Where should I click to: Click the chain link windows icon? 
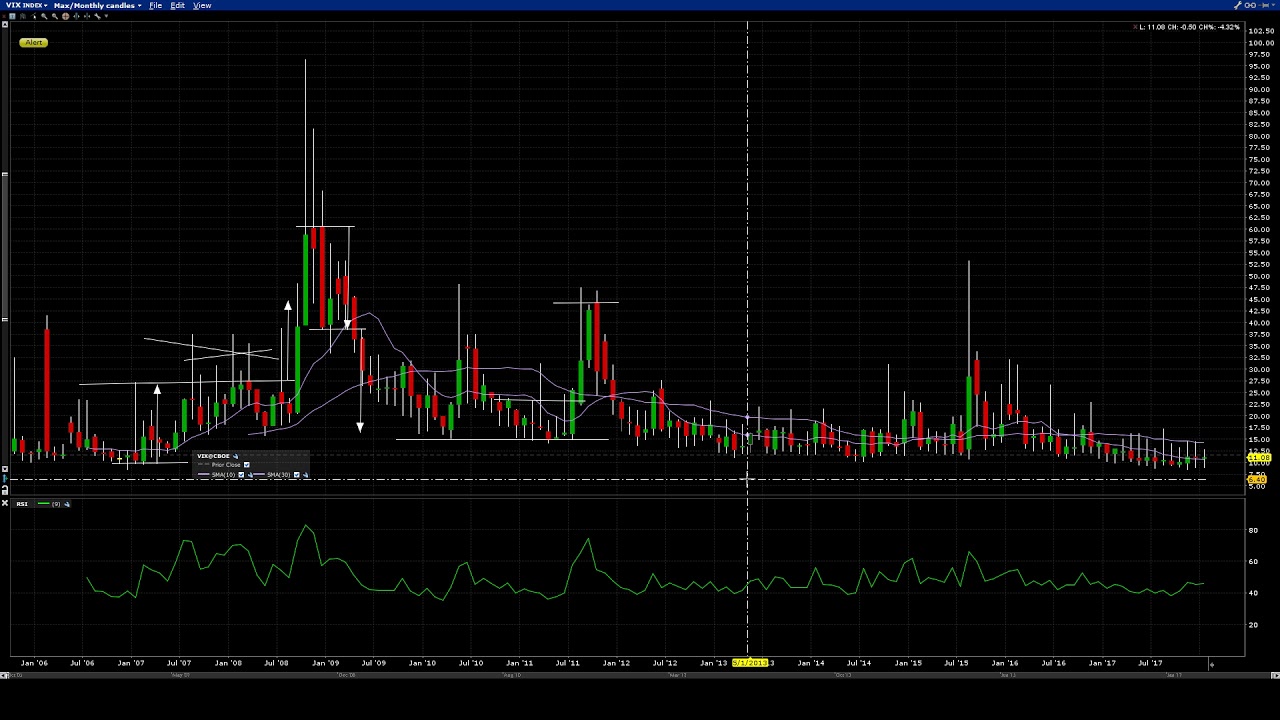[x=1250, y=5]
